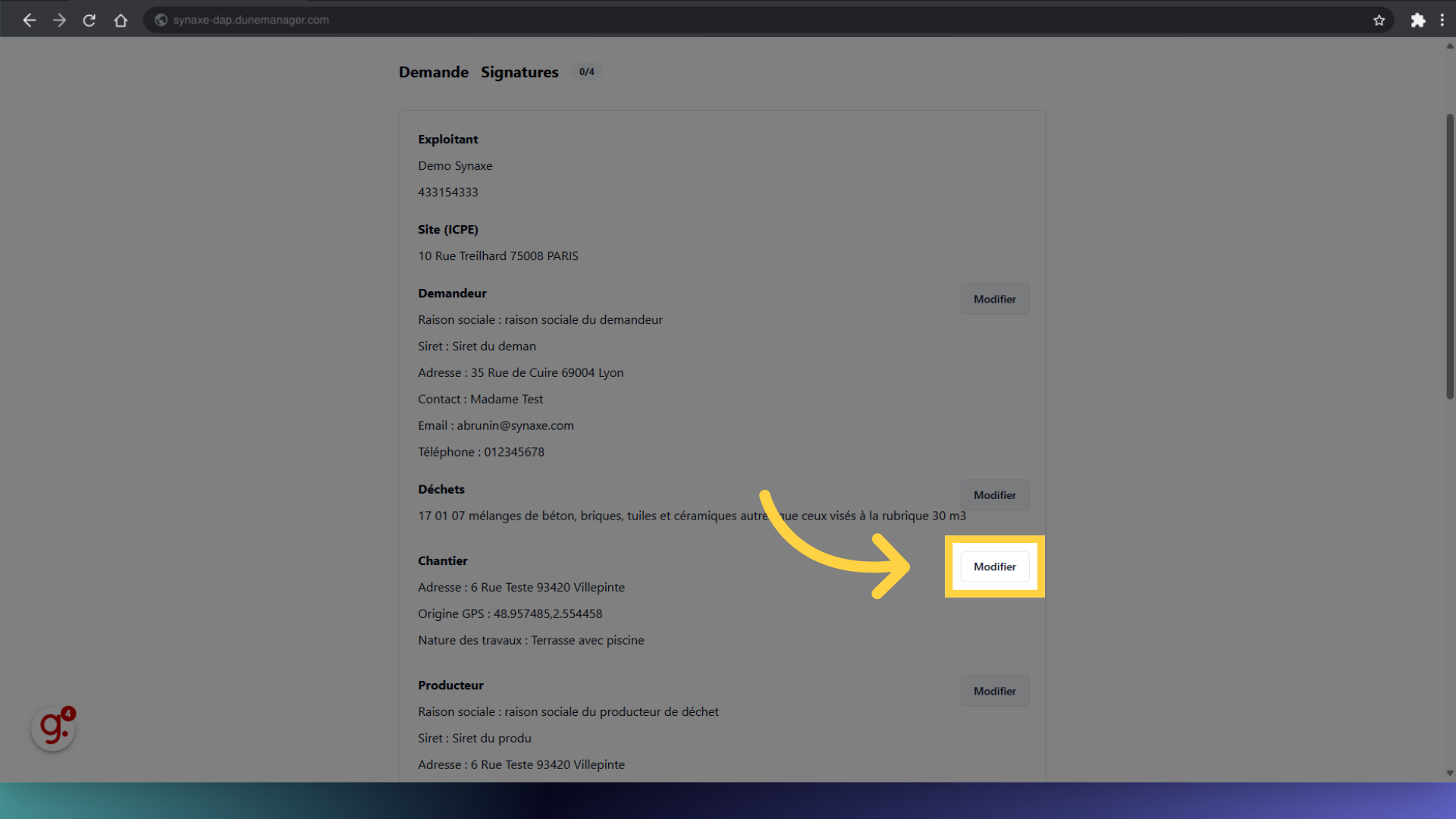Viewport: 1456px width, 819px height.
Task: Click the scroll up arrow of the scrollbar
Action: [1449, 46]
